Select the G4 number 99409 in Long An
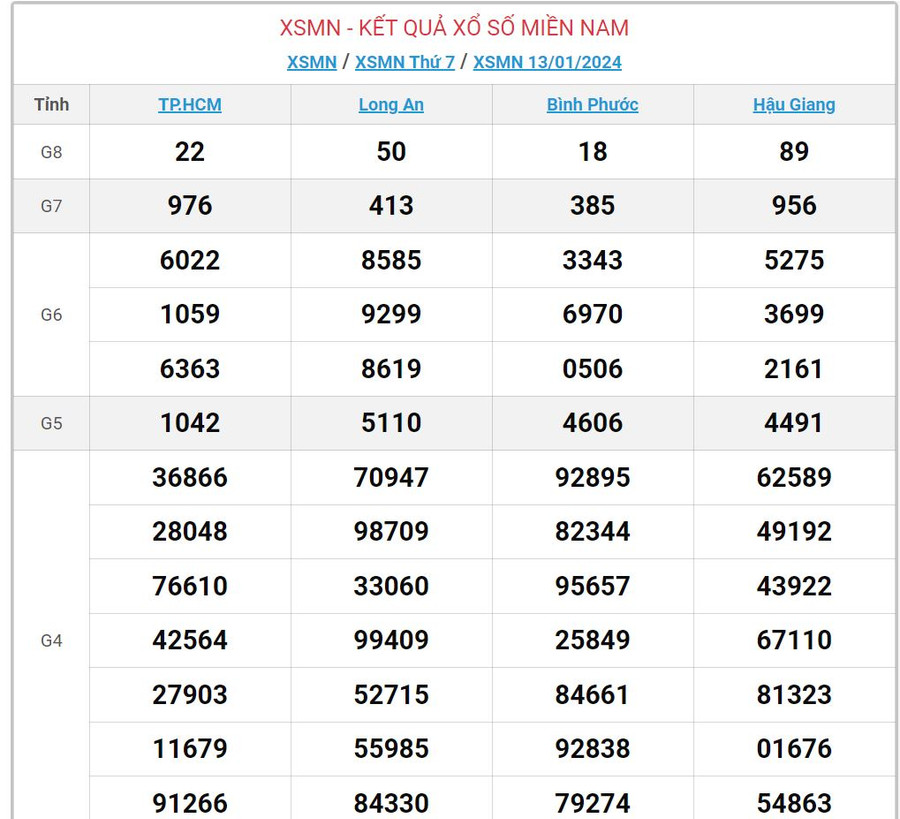The height and width of the screenshot is (819, 900). pyautogui.click(x=391, y=640)
